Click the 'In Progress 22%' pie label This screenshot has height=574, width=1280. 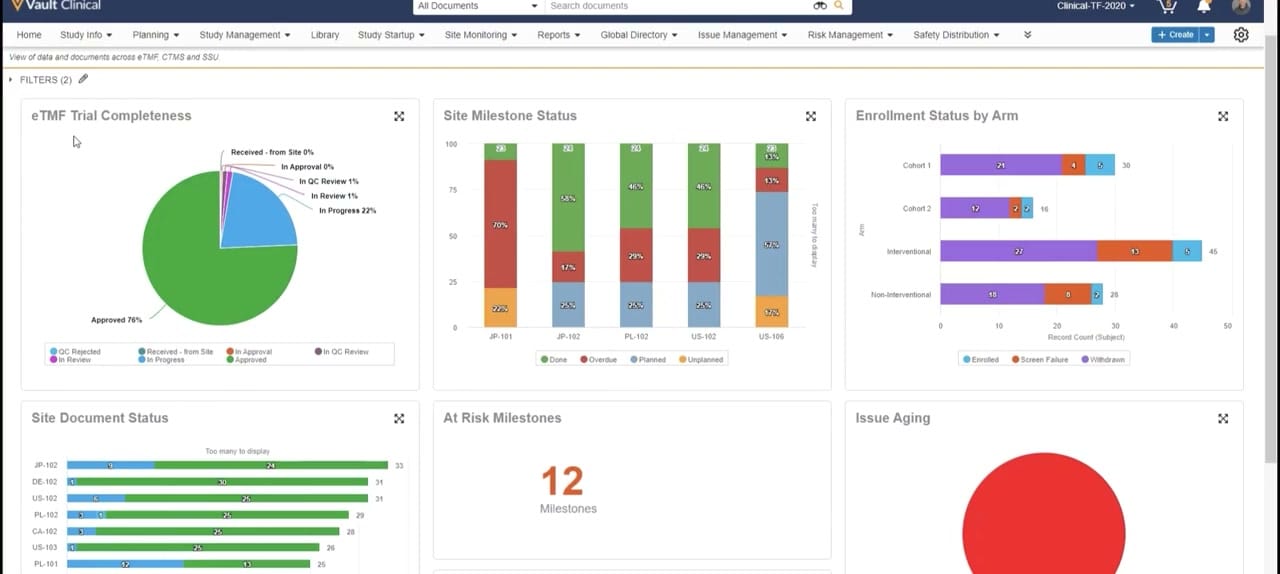(347, 211)
